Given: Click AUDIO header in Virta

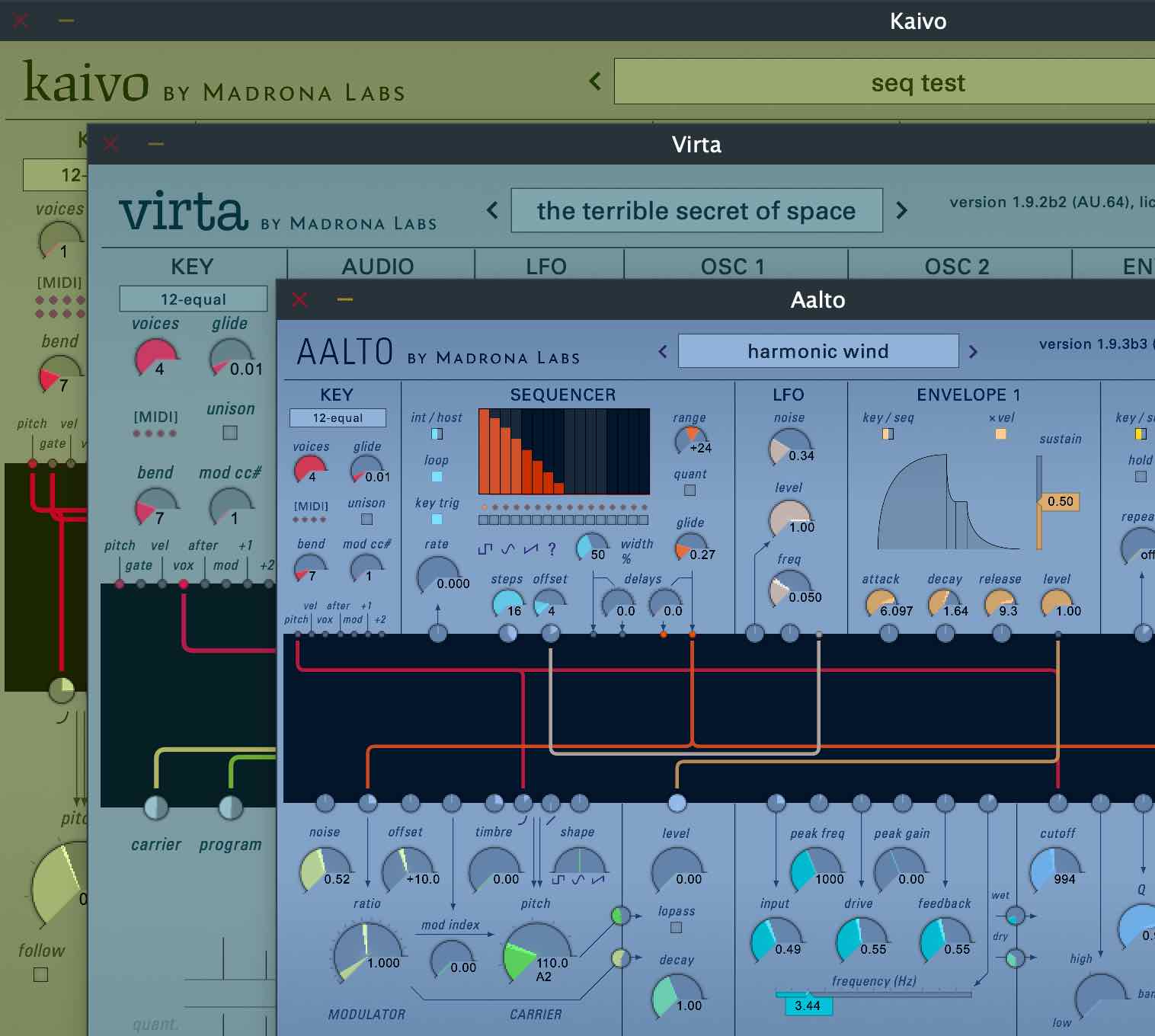Looking at the screenshot, I should point(378,267).
